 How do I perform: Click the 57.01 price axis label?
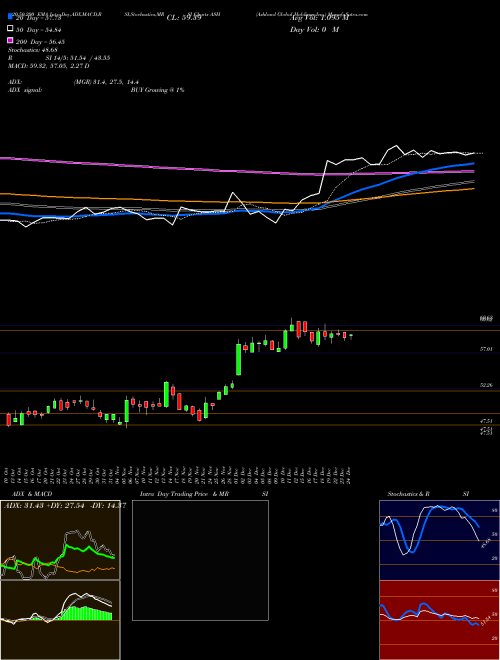[486, 349]
